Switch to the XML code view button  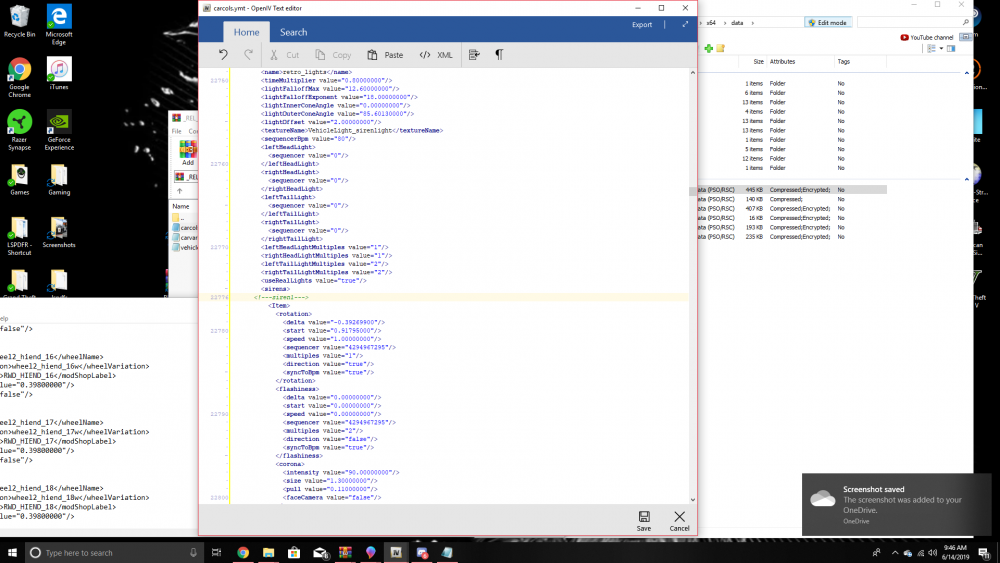pos(436,55)
